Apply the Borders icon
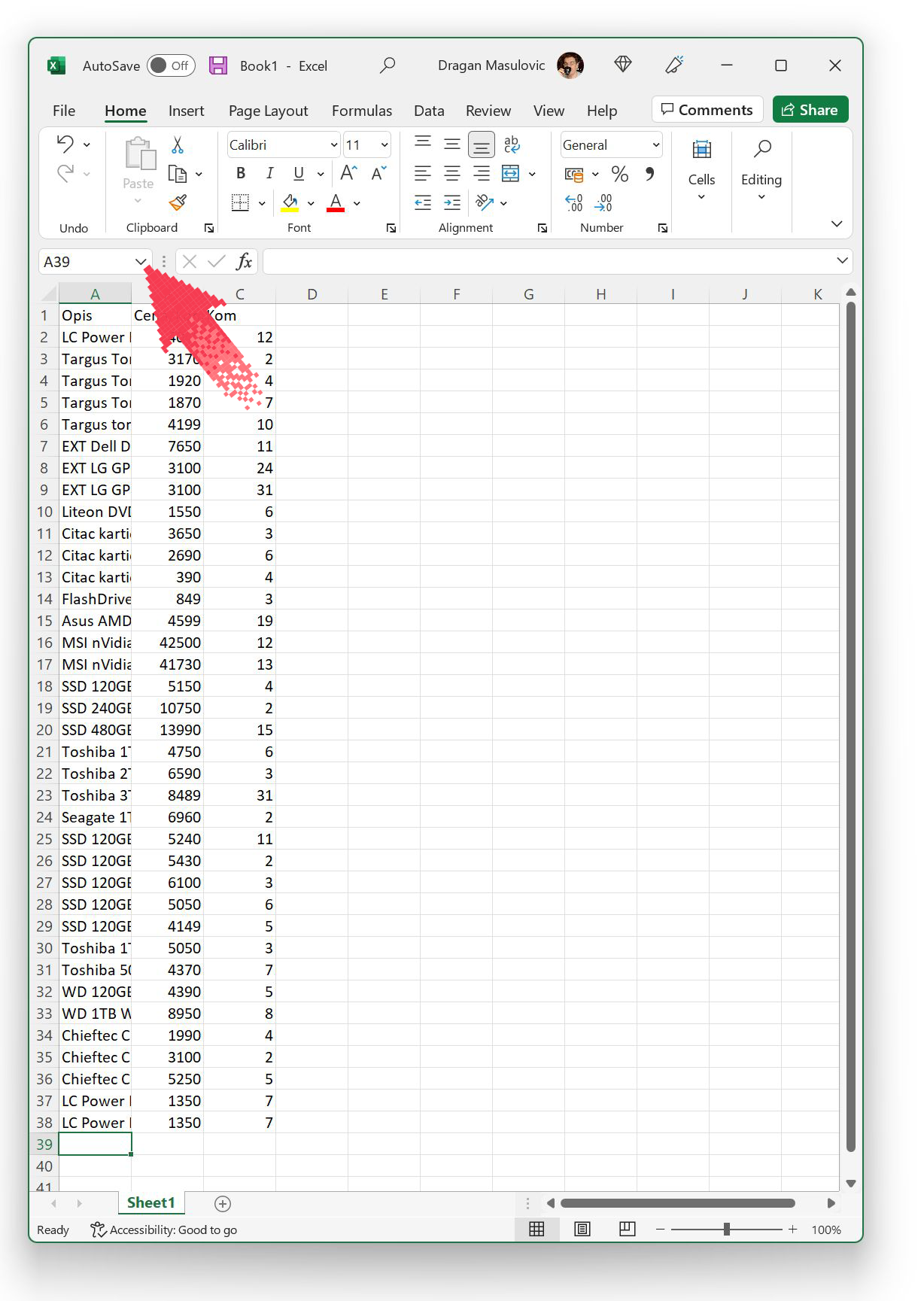Viewport: 924px width, 1301px height. click(240, 202)
